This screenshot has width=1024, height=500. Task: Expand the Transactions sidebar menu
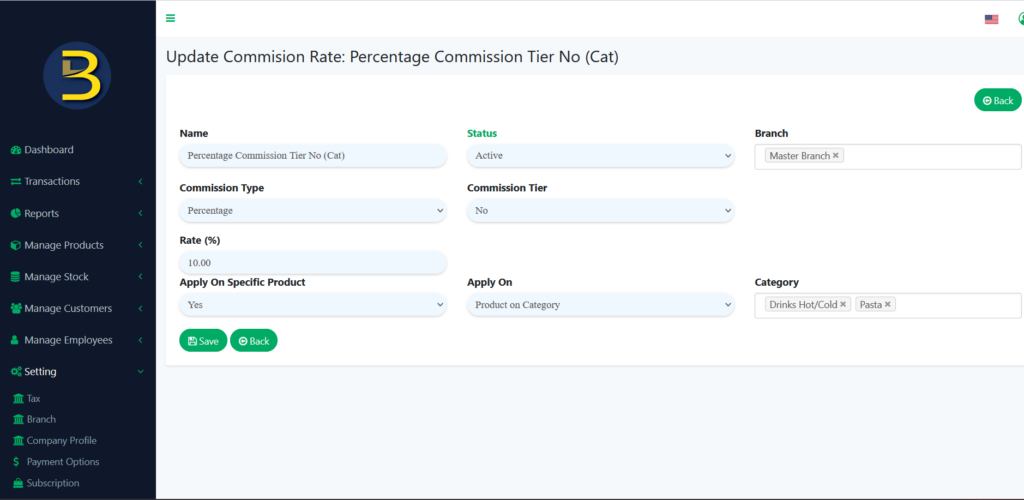[x=77, y=181]
